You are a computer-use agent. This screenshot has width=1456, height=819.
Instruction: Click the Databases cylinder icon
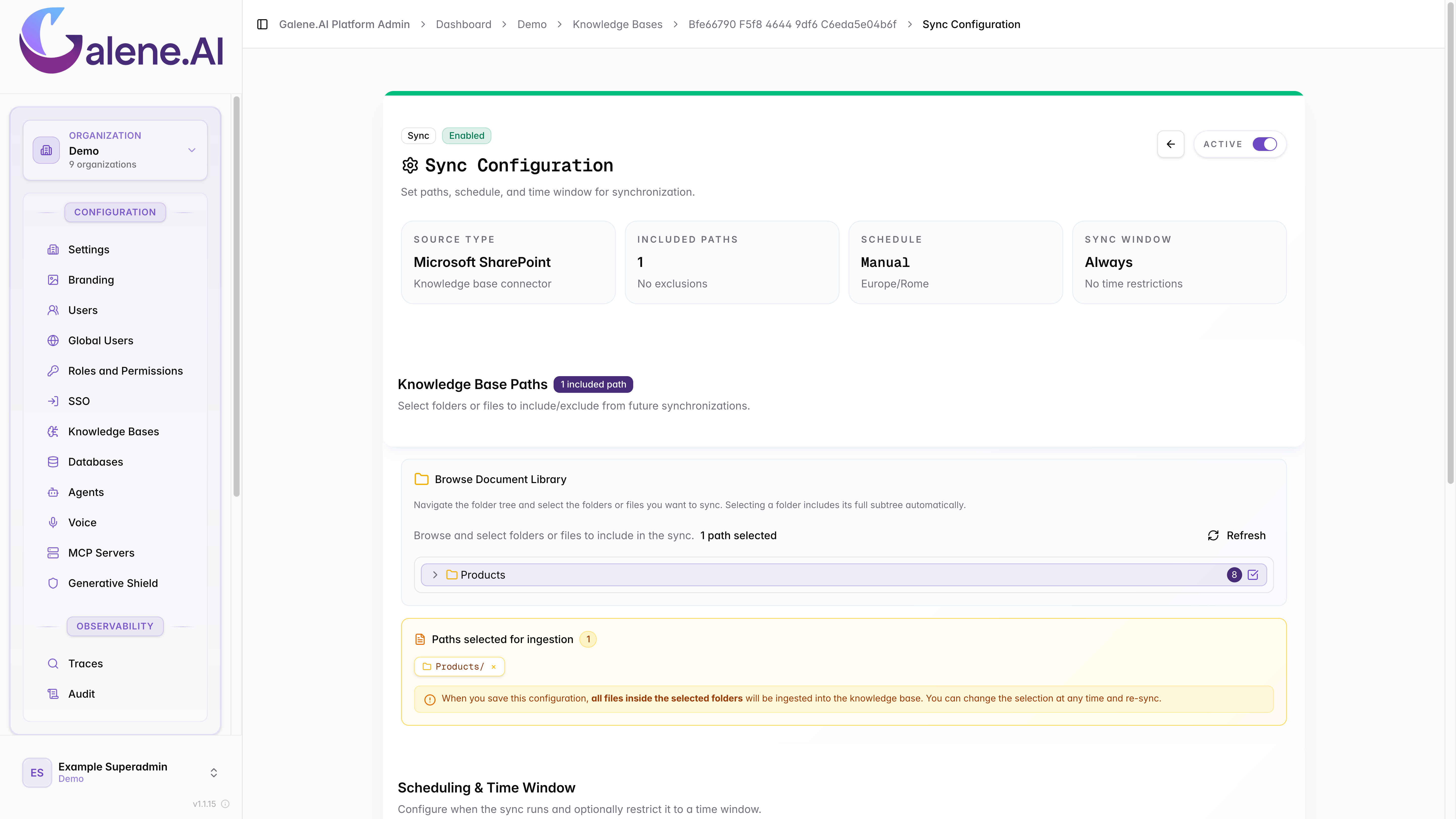[53, 462]
